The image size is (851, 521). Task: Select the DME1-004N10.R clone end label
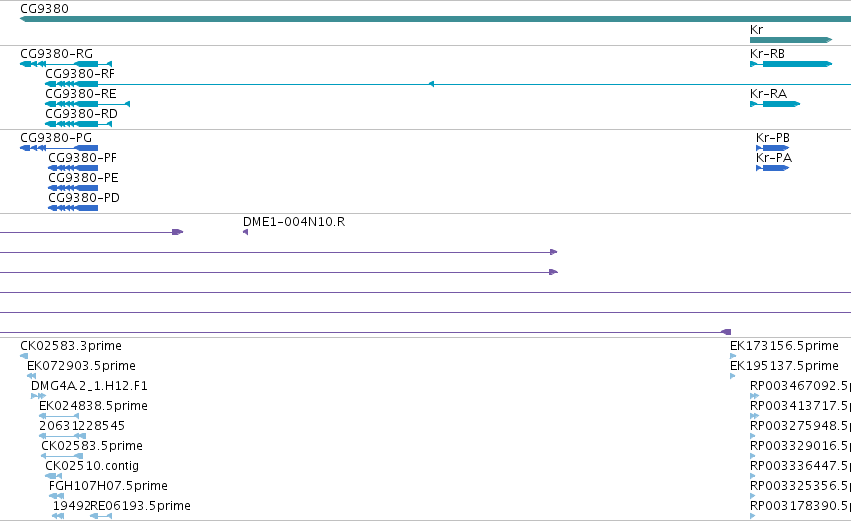(294, 222)
